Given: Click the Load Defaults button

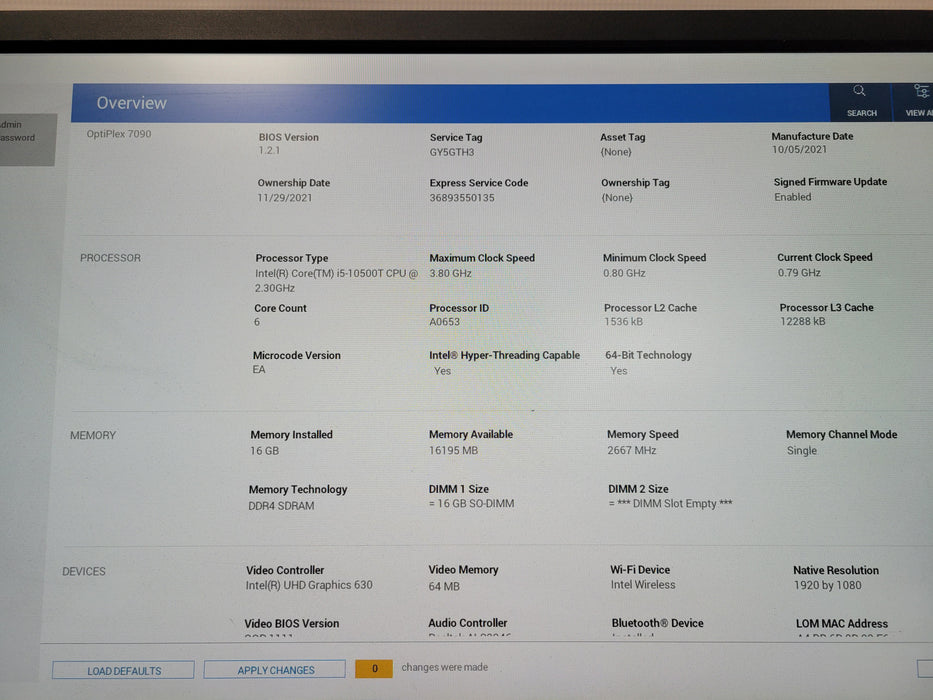Looking at the screenshot, I should point(123,670).
